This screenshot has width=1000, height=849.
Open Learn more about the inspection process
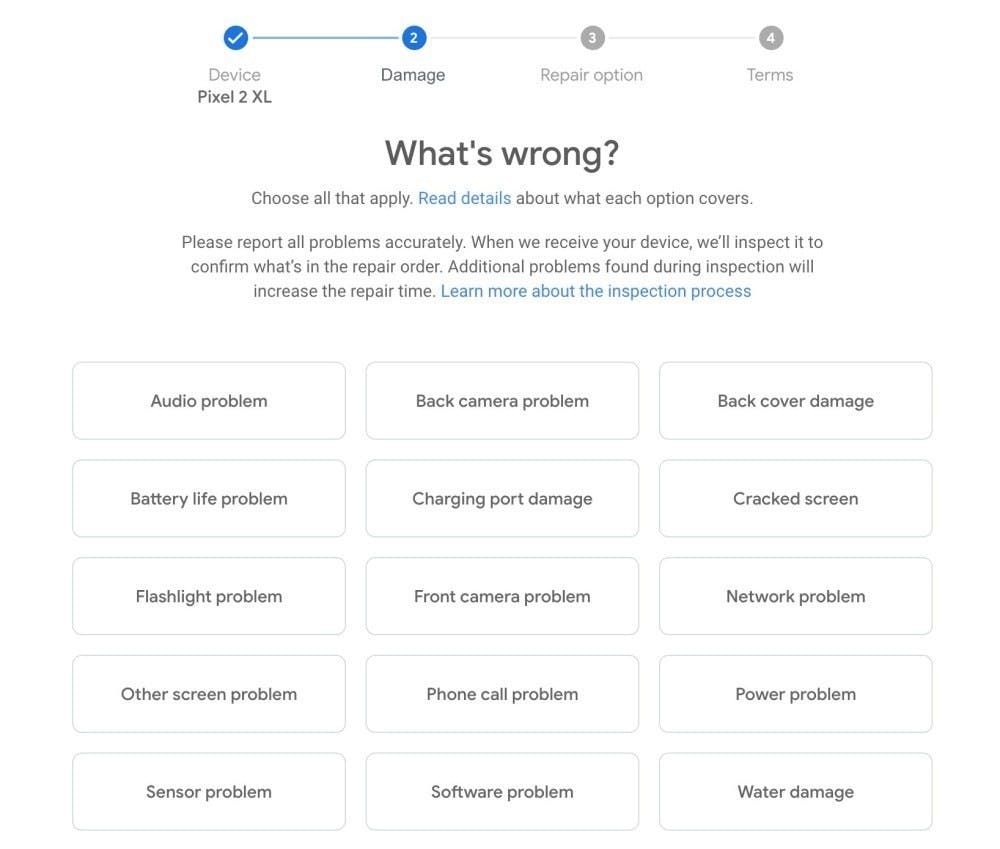coord(596,291)
